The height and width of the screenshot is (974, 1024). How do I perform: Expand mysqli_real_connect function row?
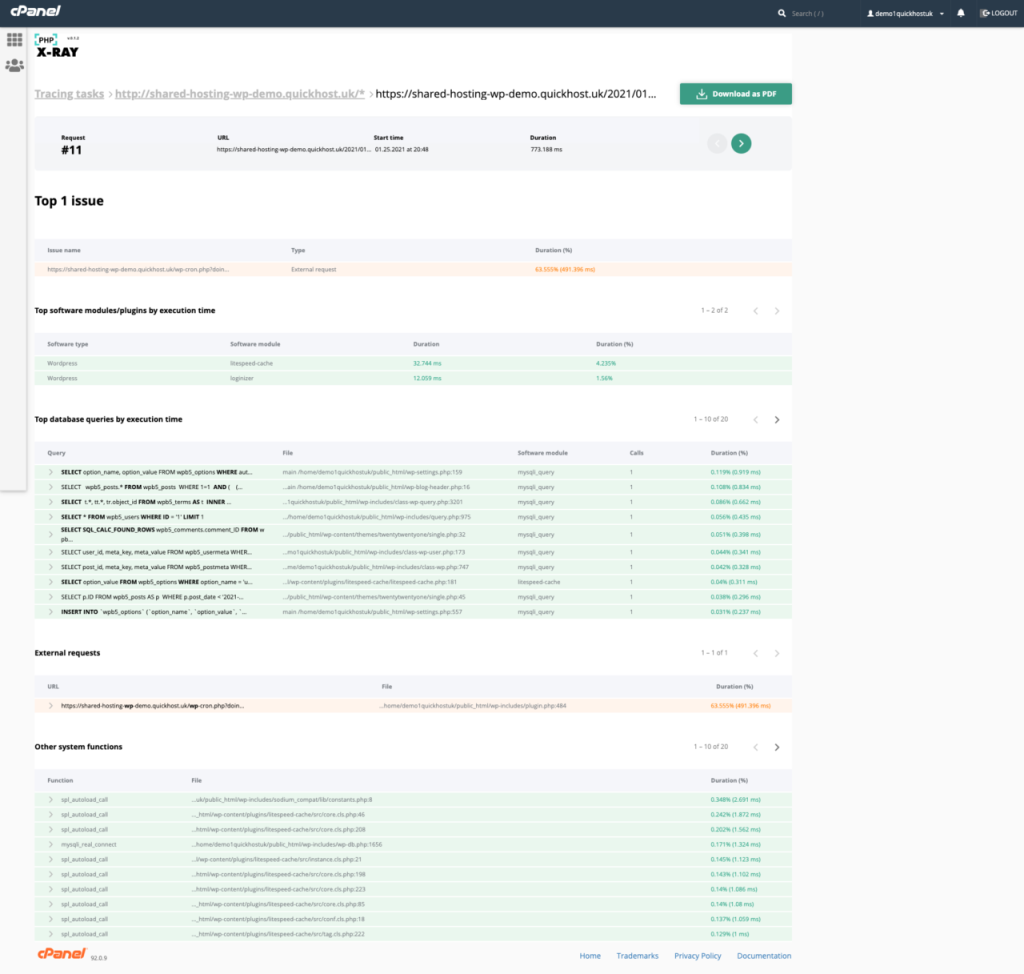(x=51, y=845)
